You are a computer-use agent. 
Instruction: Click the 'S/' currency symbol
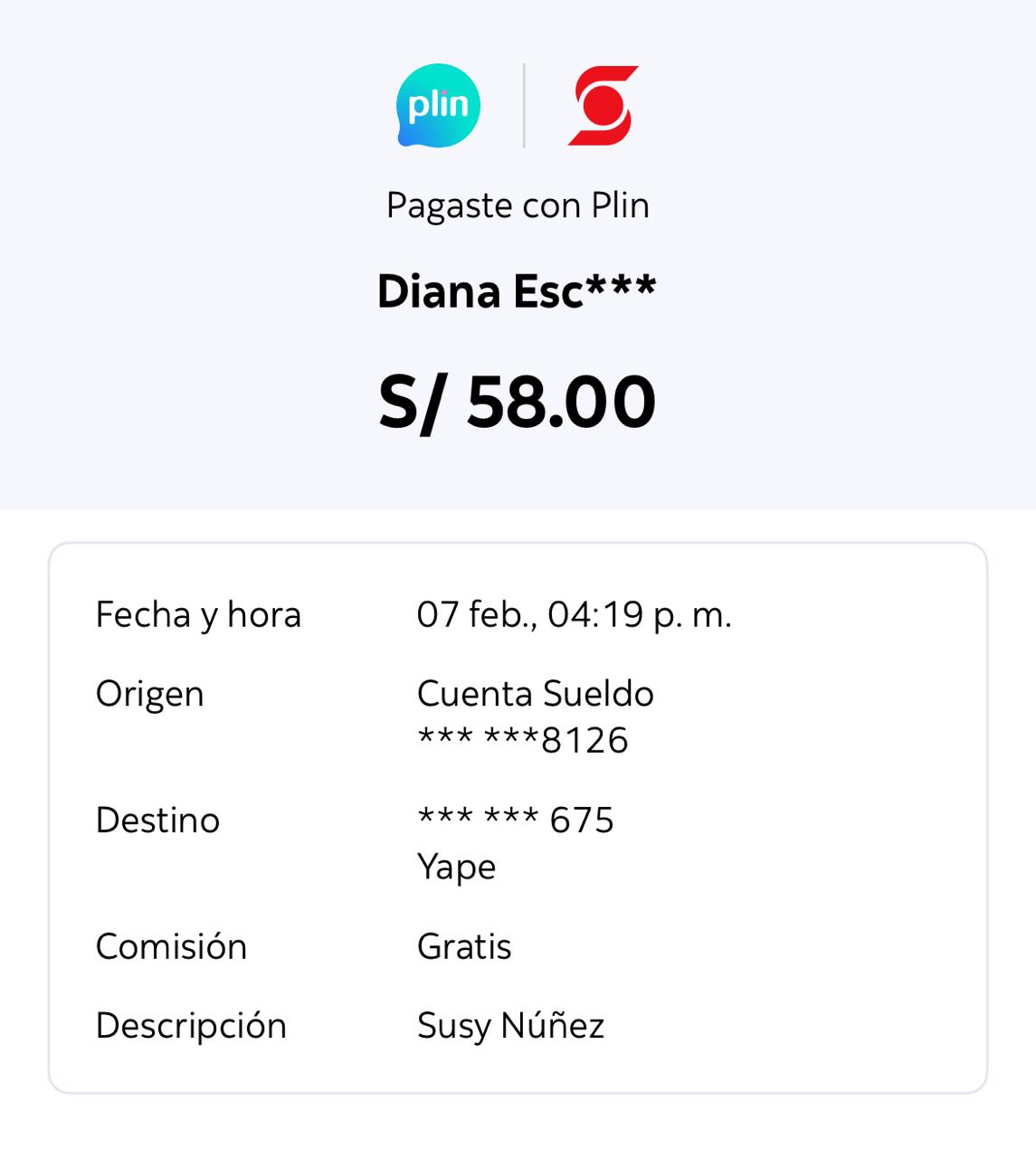pos(410,403)
